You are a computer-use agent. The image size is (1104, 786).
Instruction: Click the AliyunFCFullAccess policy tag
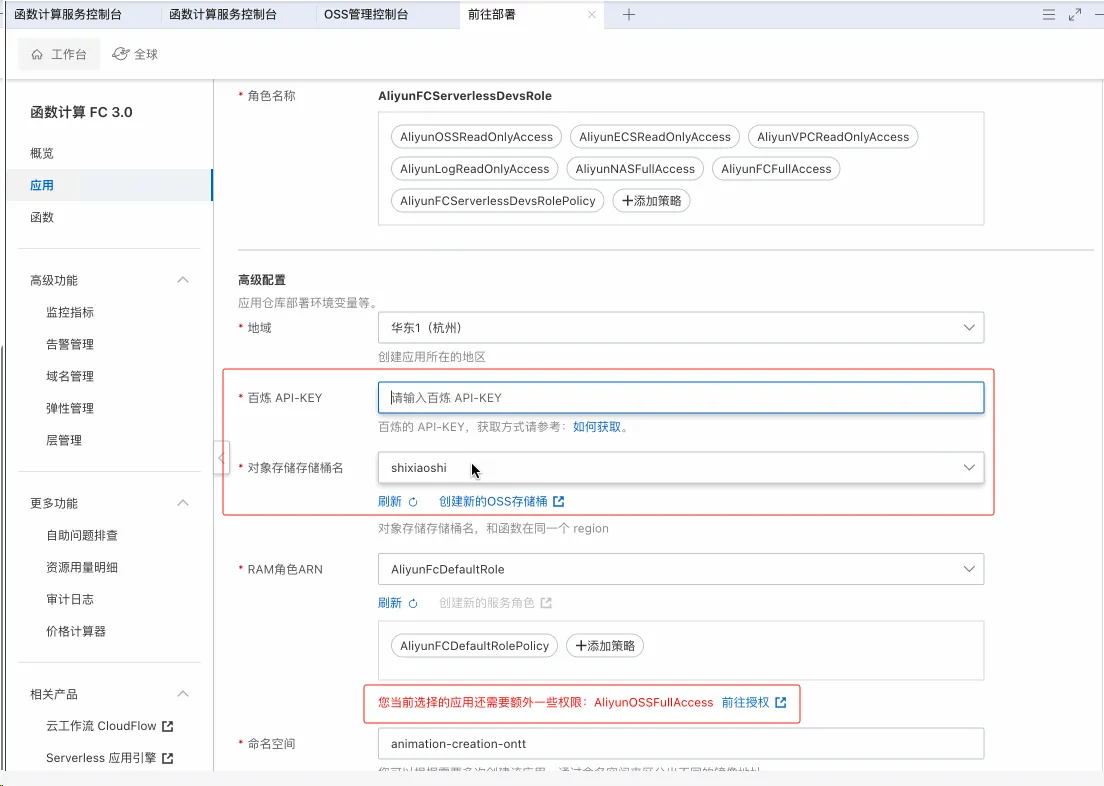click(776, 169)
